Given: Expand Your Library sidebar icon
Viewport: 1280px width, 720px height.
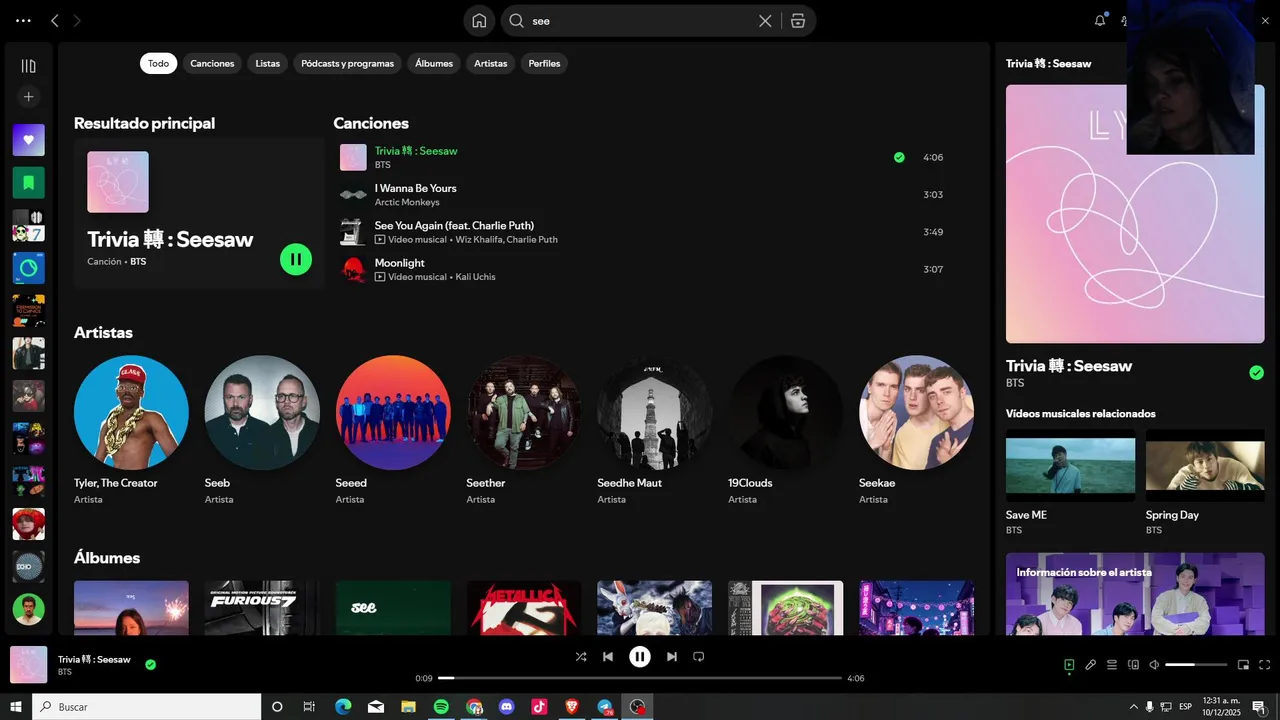Looking at the screenshot, I should 28,66.
